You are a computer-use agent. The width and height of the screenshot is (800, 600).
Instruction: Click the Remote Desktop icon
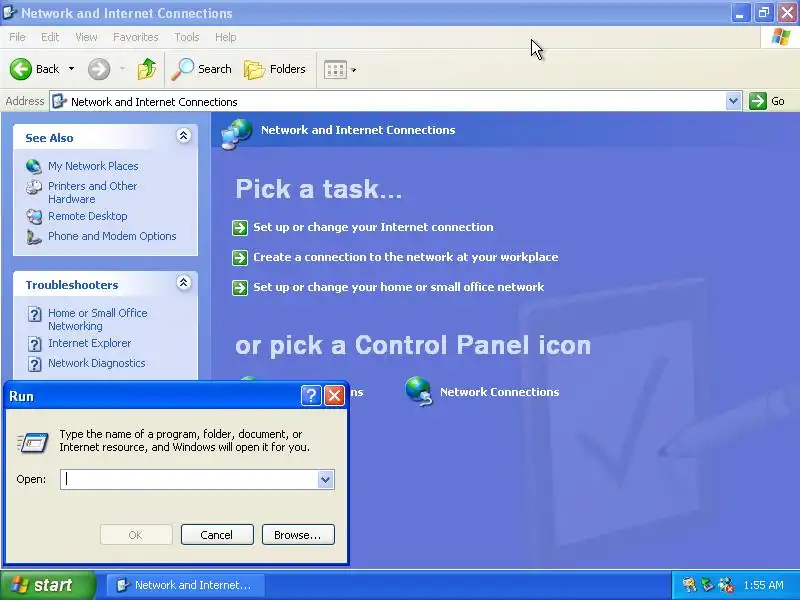tap(34, 216)
